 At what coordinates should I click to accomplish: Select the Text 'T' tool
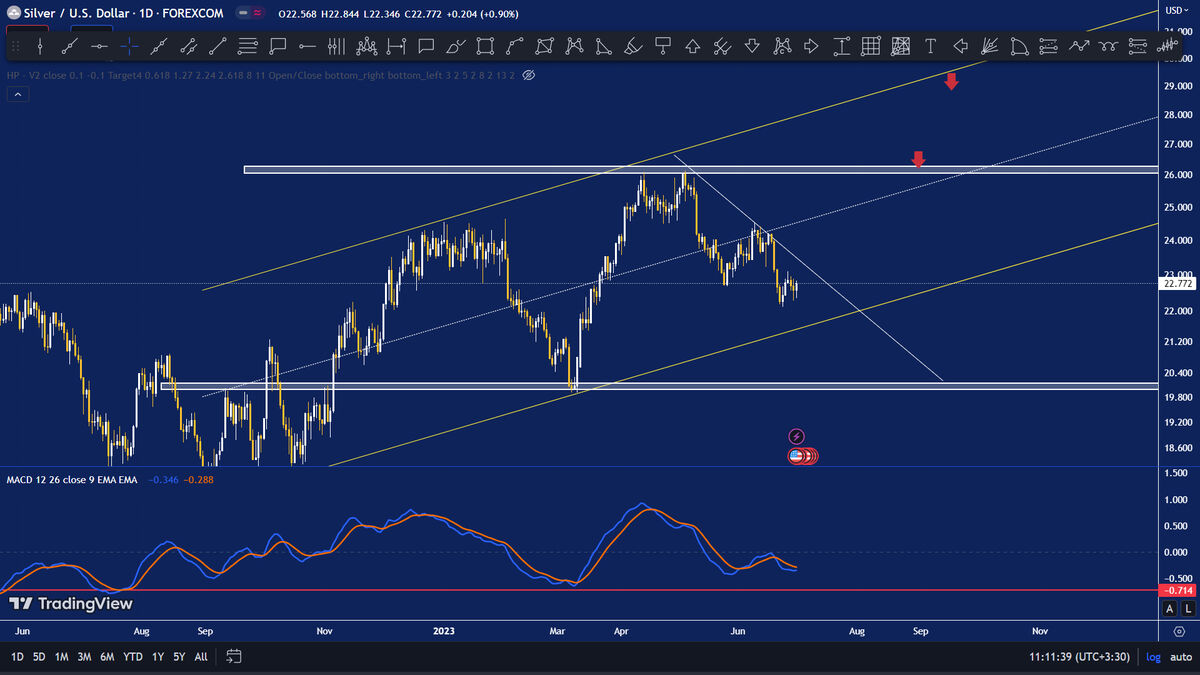[x=930, y=46]
